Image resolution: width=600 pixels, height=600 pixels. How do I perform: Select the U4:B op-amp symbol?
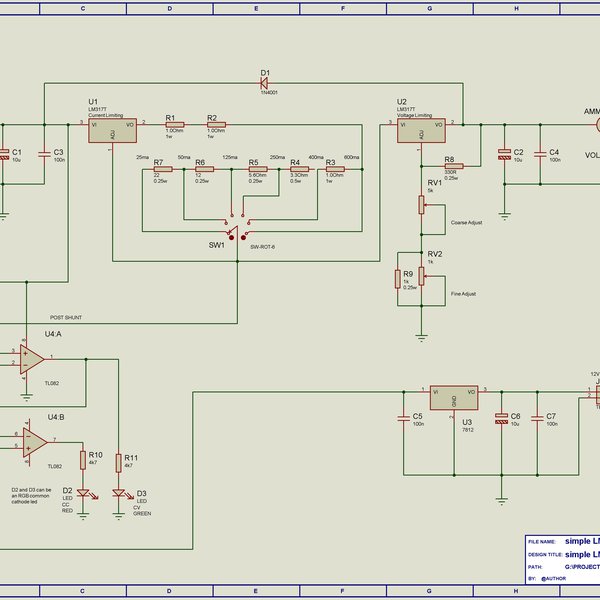[35, 442]
